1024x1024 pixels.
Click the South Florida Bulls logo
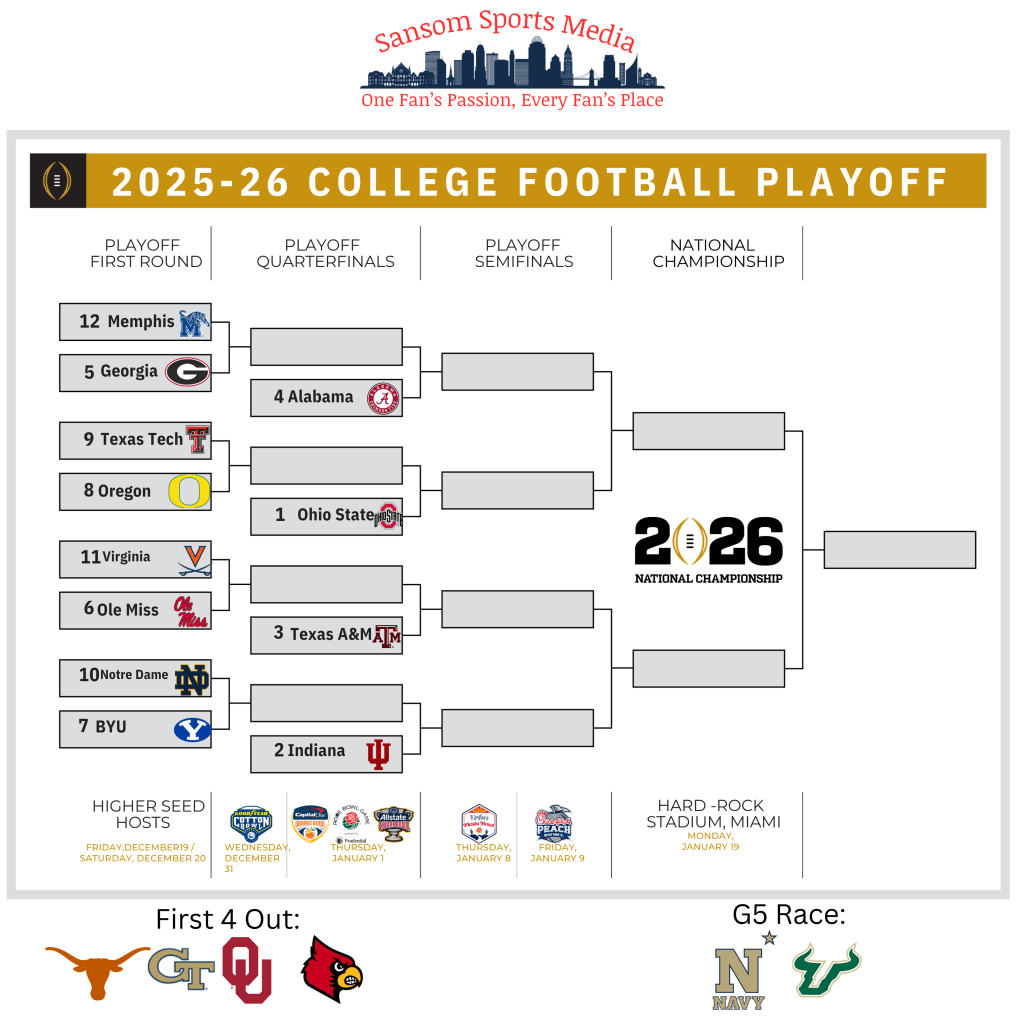pyautogui.click(x=826, y=970)
